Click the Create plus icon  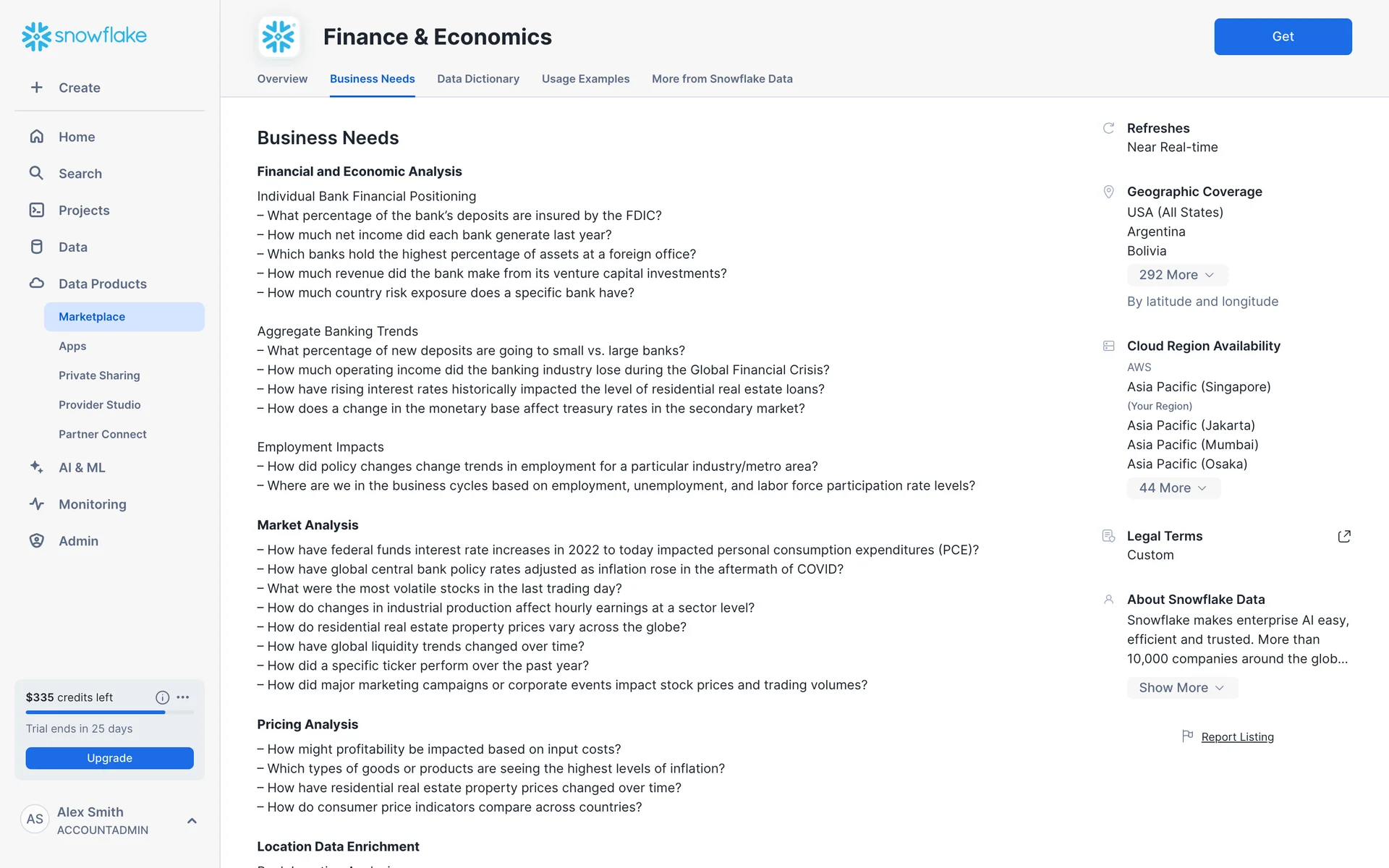click(x=36, y=88)
